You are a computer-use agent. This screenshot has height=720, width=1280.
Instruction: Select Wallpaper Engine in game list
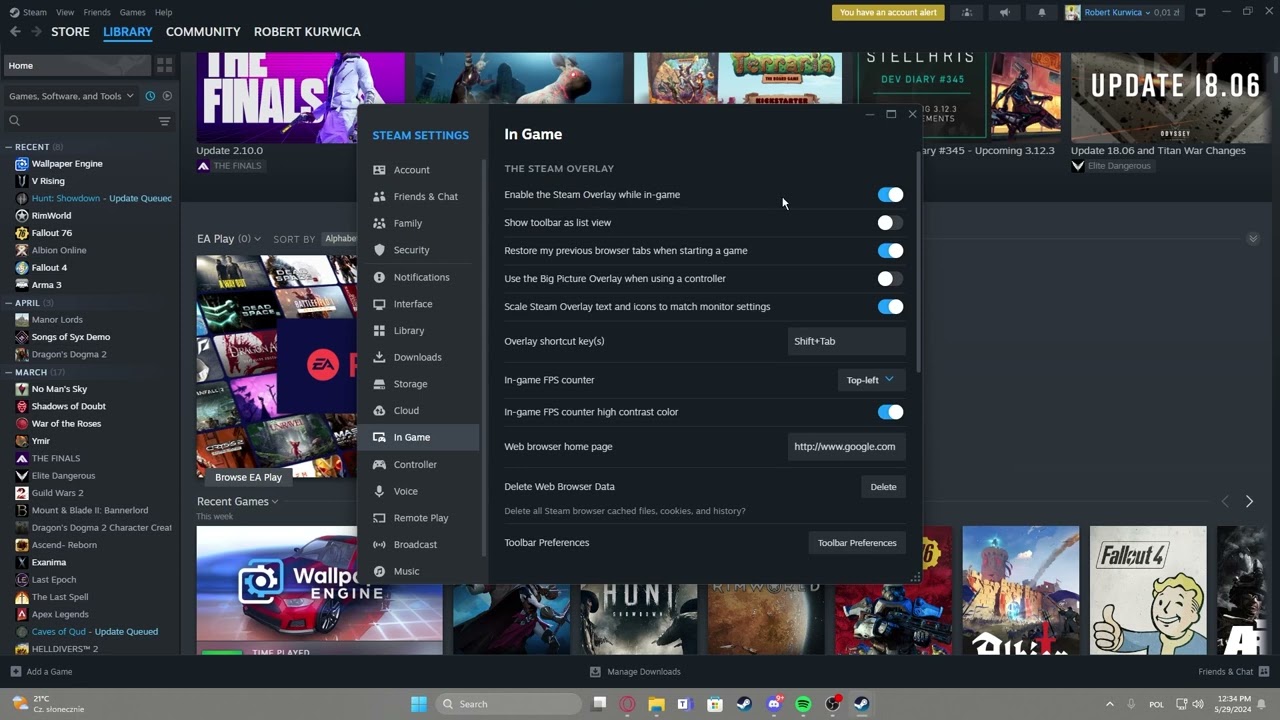point(67,164)
